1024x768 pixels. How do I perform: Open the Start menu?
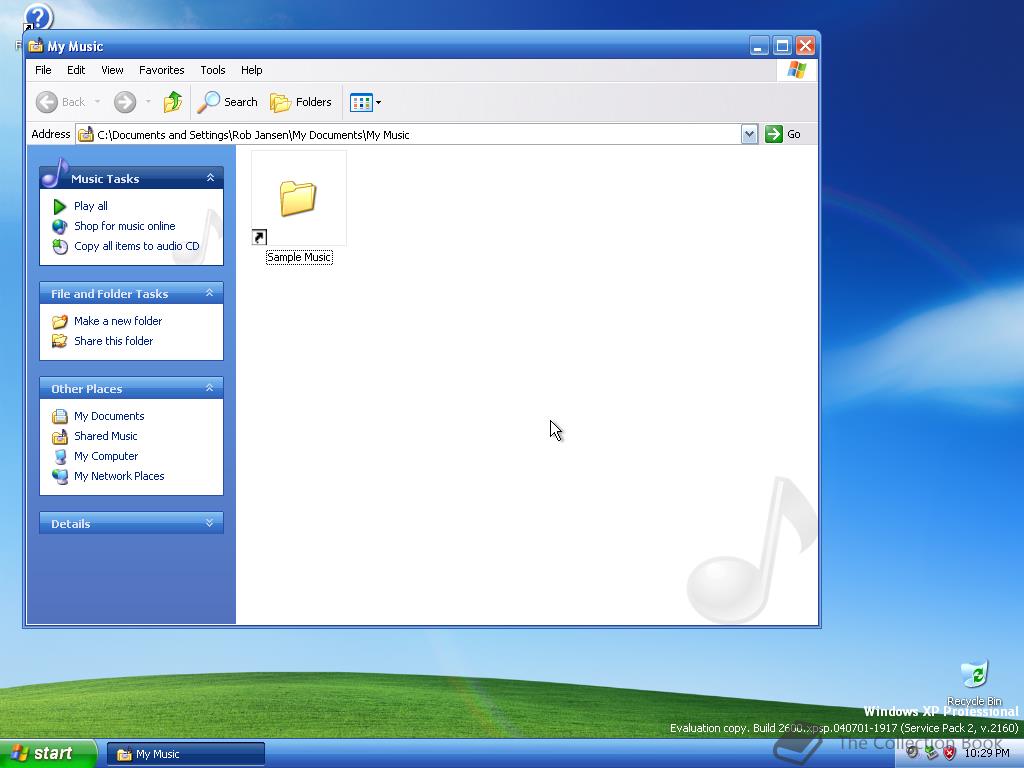pos(48,754)
